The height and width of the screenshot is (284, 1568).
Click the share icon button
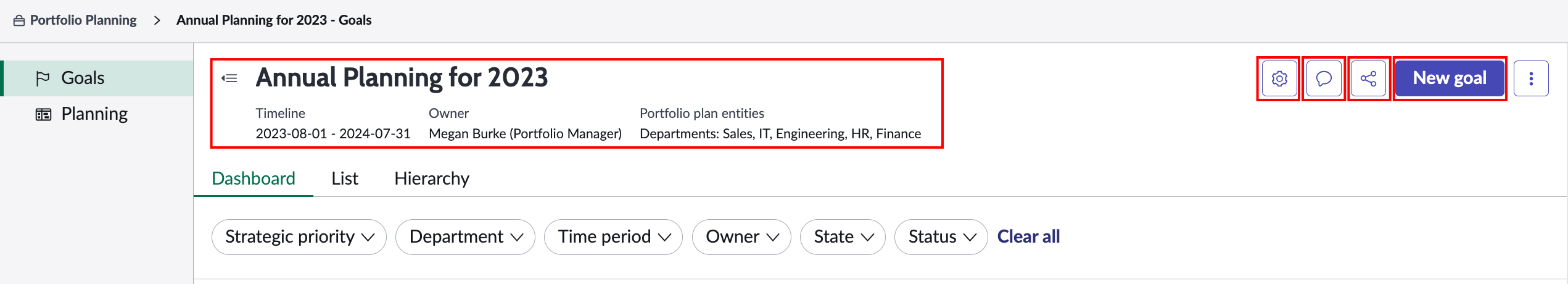click(x=1368, y=78)
